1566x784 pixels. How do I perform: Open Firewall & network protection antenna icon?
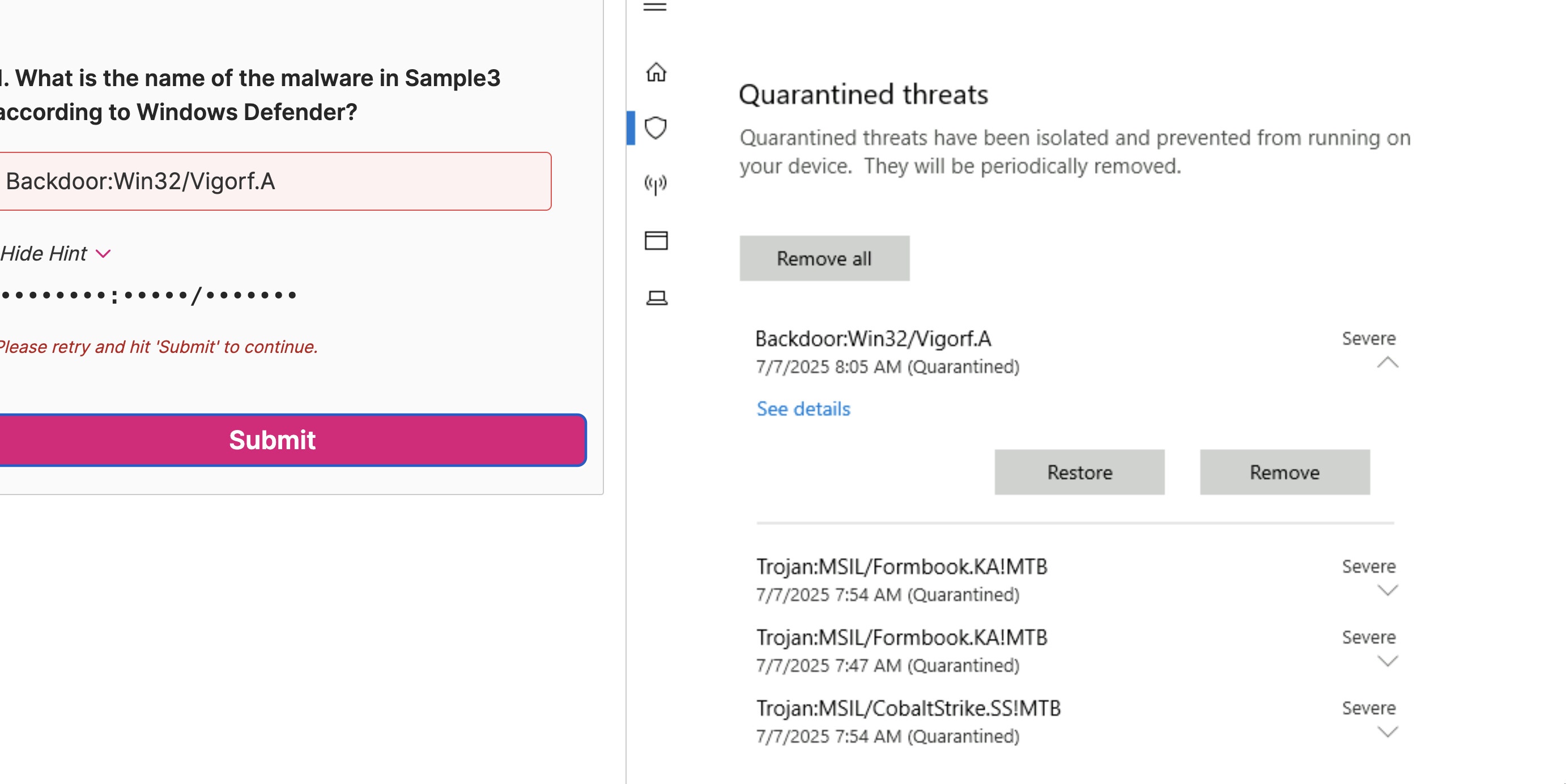click(x=656, y=184)
